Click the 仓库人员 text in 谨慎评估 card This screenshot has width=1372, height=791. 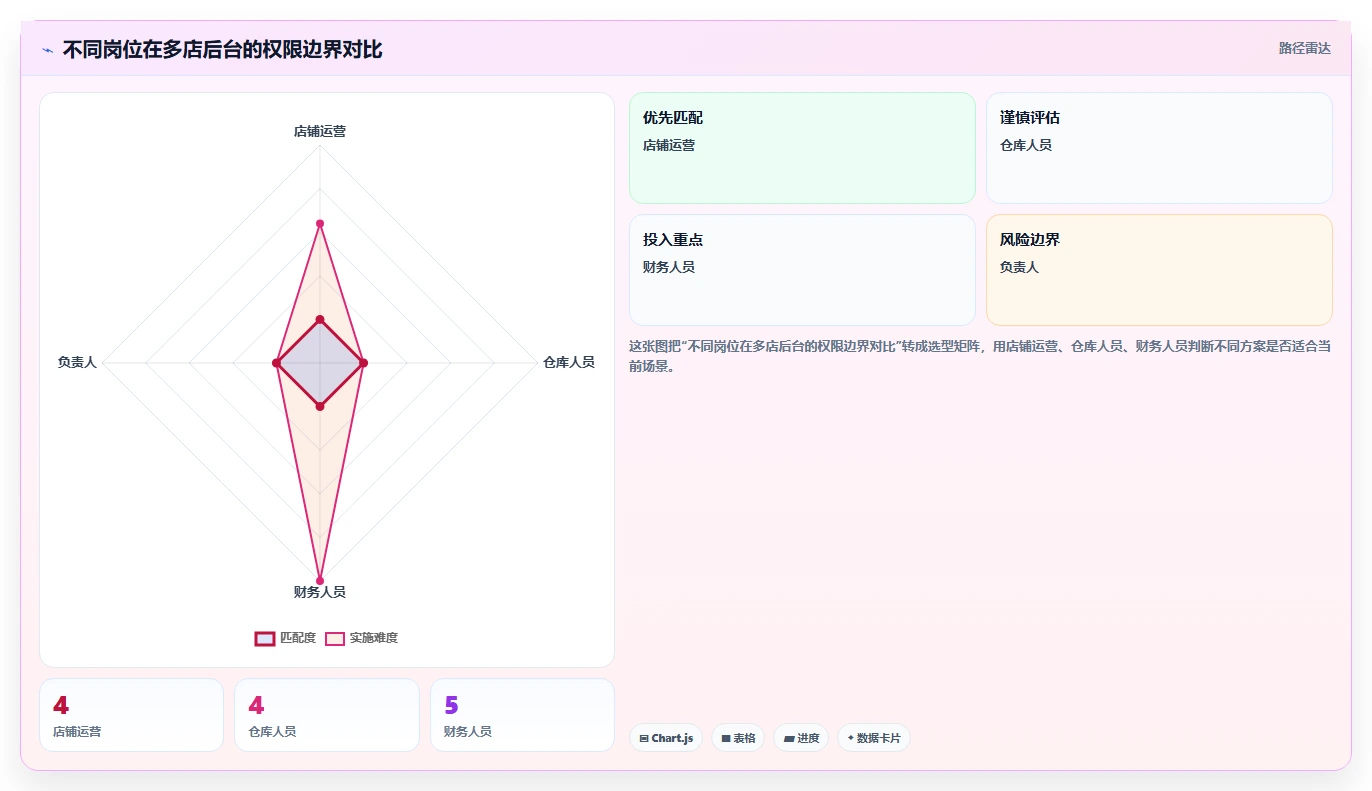pos(1026,145)
